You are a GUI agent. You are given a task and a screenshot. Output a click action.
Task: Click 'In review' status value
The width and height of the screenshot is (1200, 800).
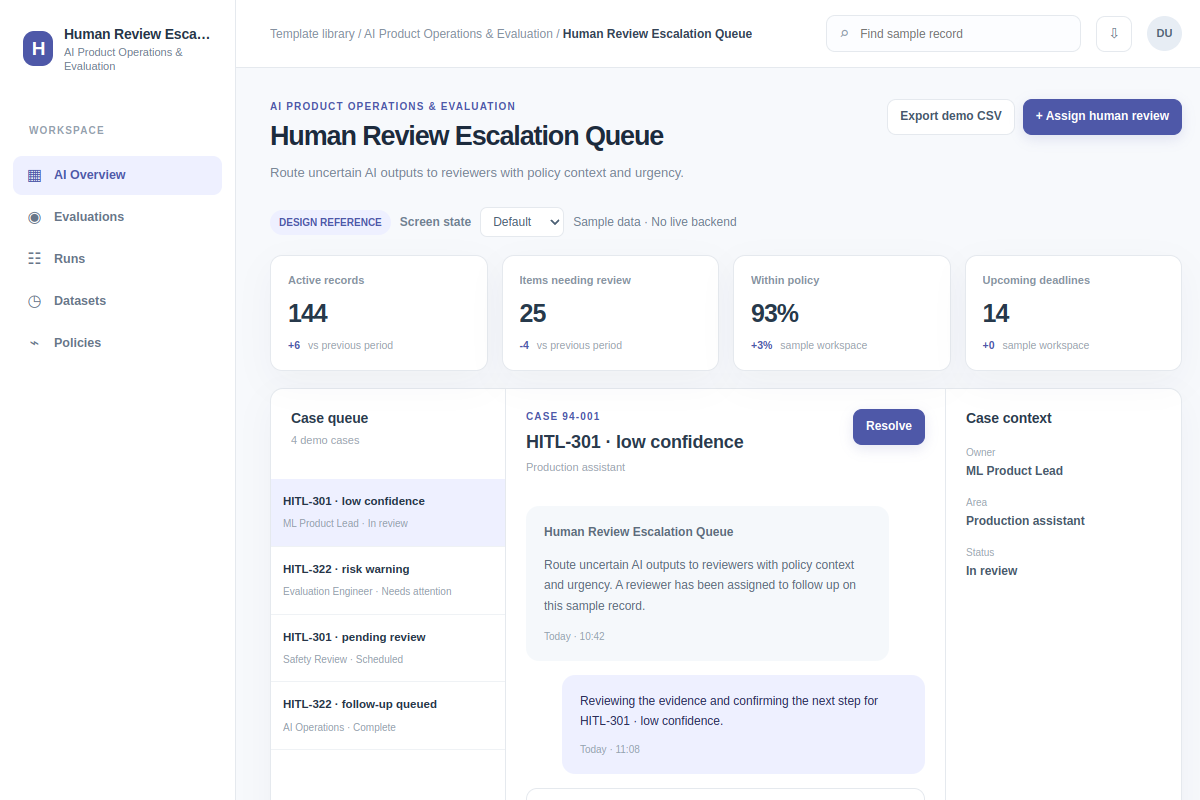click(991, 571)
